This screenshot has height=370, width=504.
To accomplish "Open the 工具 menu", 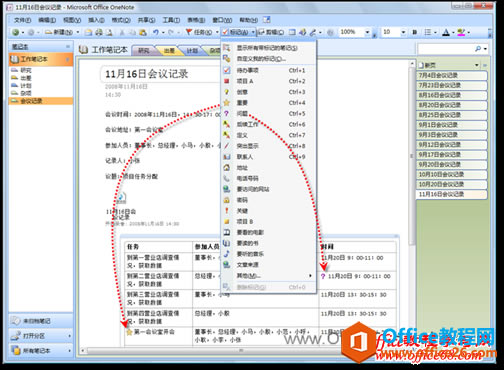I will pyautogui.click(x=171, y=20).
